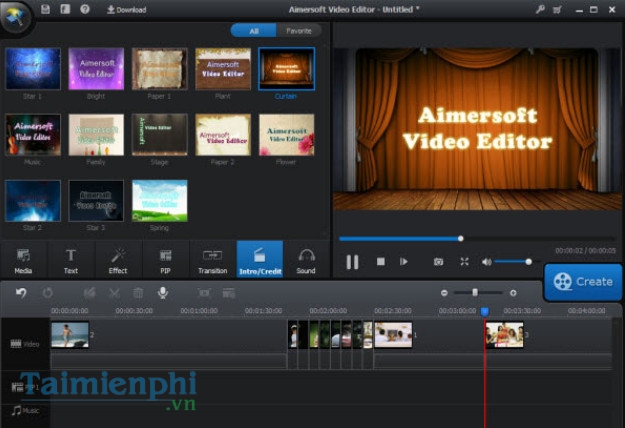625x428 pixels.
Task: Click the project file icon next to save
Action: (65, 9)
